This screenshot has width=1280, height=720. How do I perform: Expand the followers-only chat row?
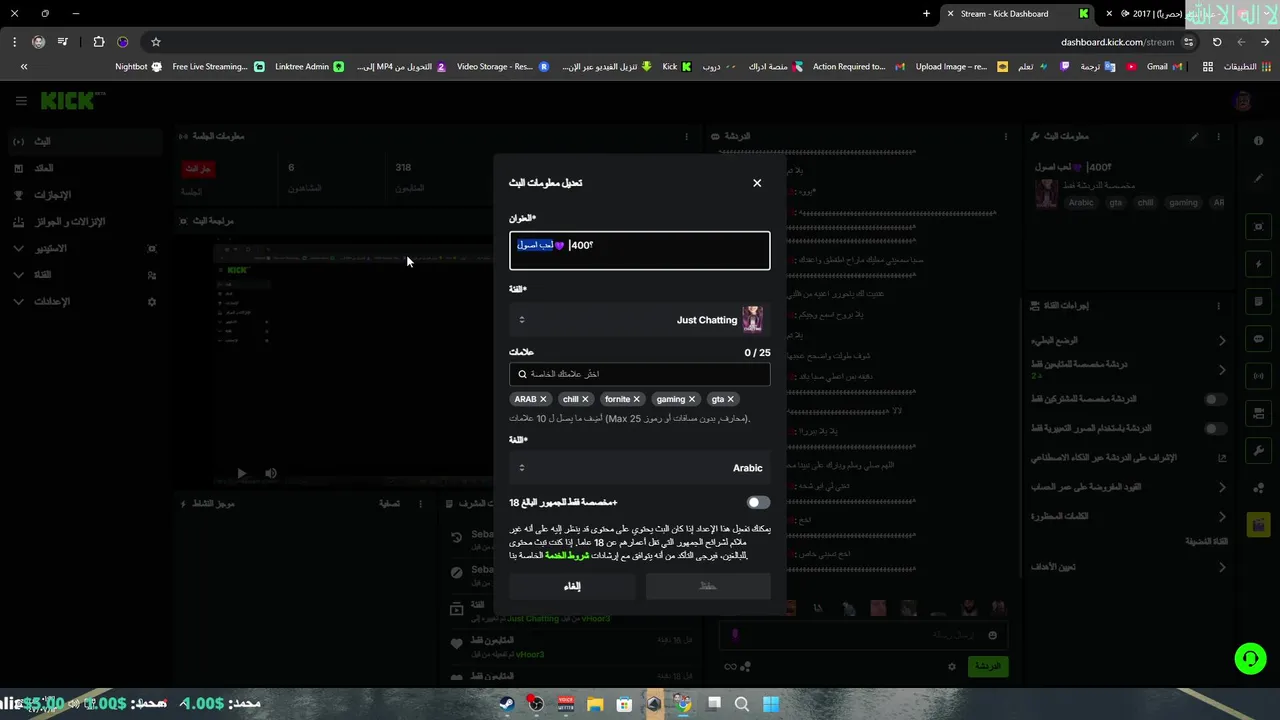click(1129, 370)
